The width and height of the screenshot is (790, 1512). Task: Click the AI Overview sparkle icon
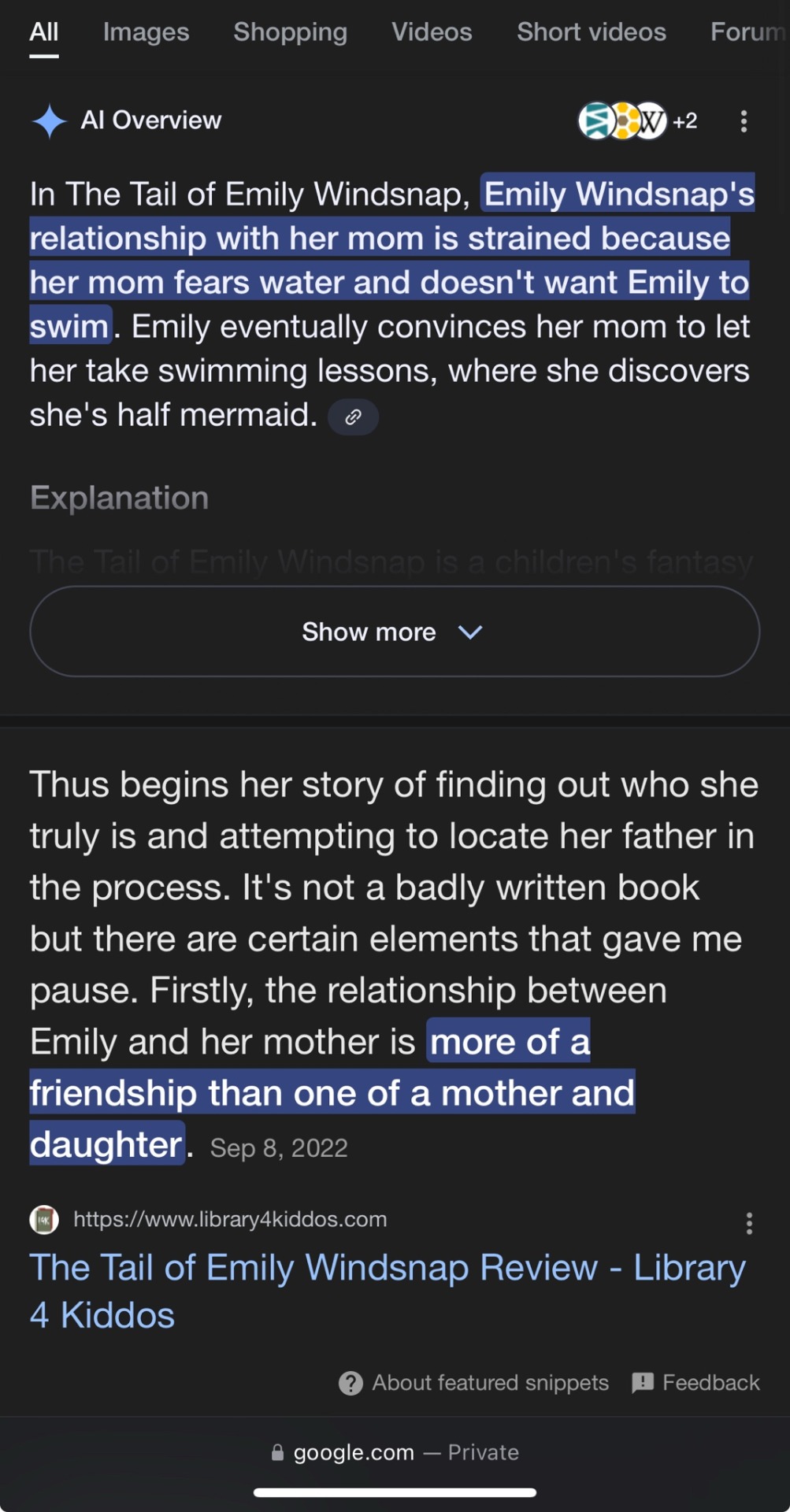point(49,121)
